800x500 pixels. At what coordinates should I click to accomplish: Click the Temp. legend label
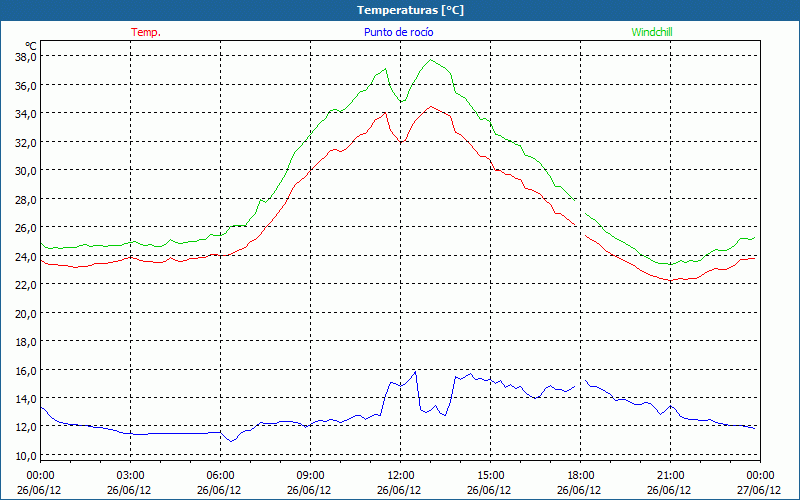tap(146, 32)
